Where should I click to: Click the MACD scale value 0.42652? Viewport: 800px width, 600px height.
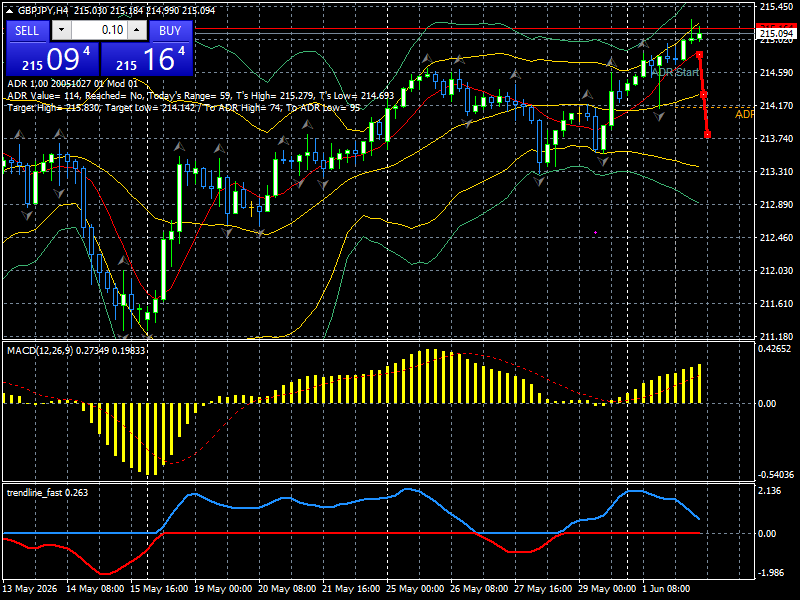tap(774, 349)
